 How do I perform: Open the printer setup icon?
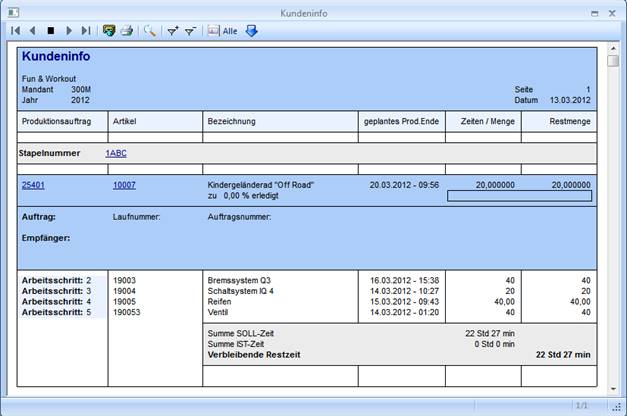[109, 31]
